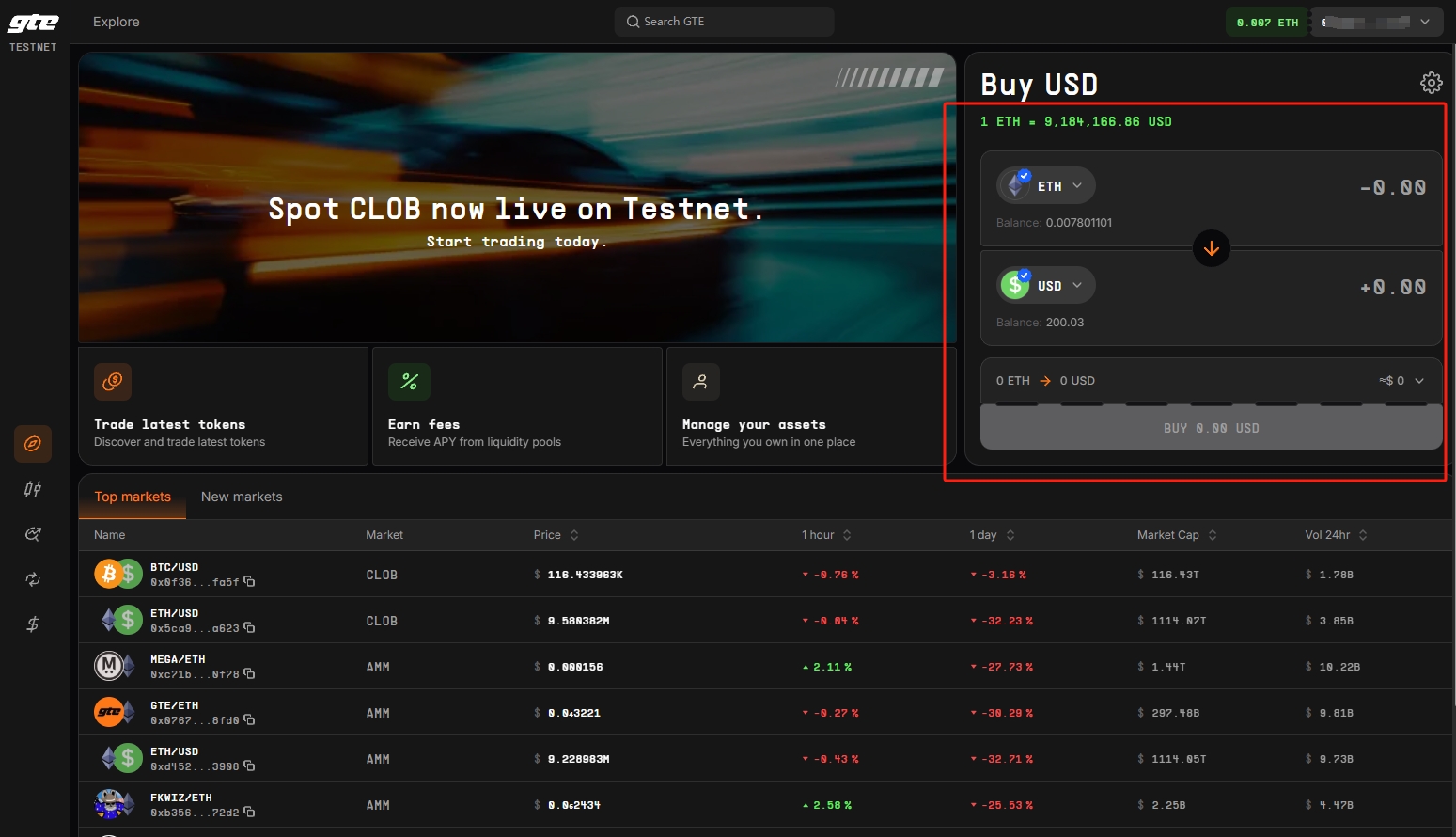Click the dollar sign sidebar icon
Screen dimensions: 1456x837
click(x=33, y=624)
